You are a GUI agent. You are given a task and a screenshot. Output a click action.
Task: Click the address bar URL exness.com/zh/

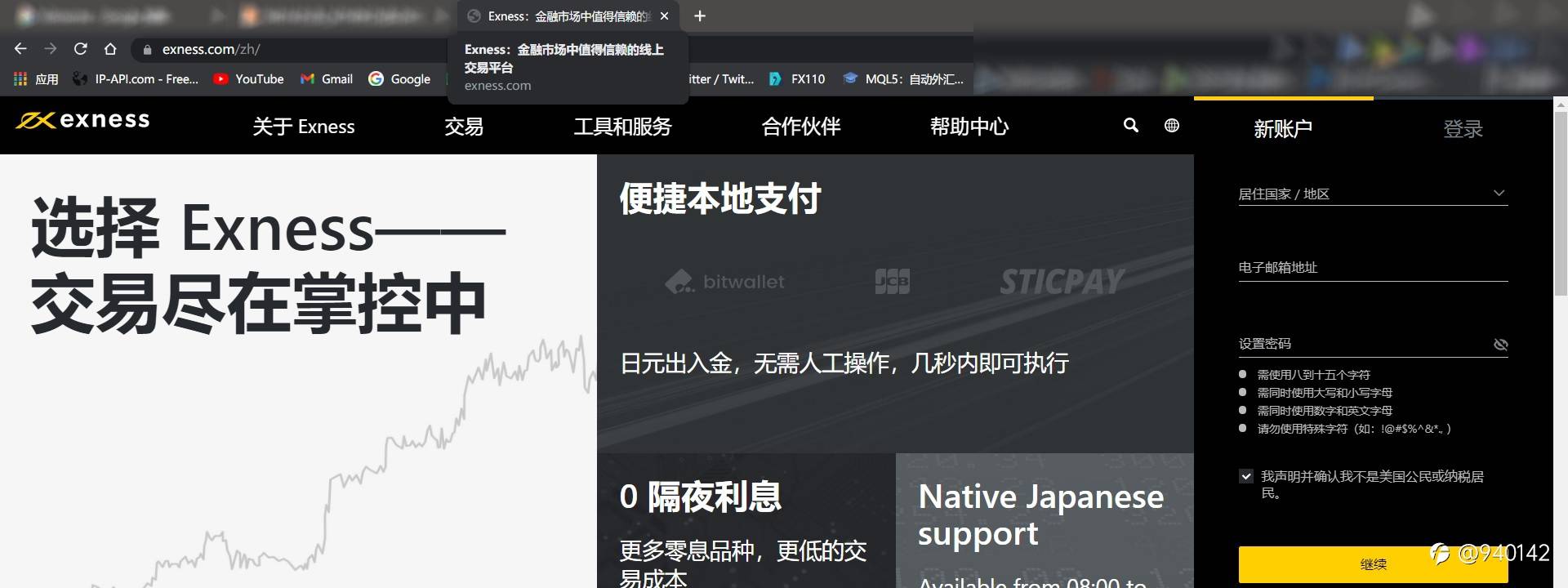(211, 49)
